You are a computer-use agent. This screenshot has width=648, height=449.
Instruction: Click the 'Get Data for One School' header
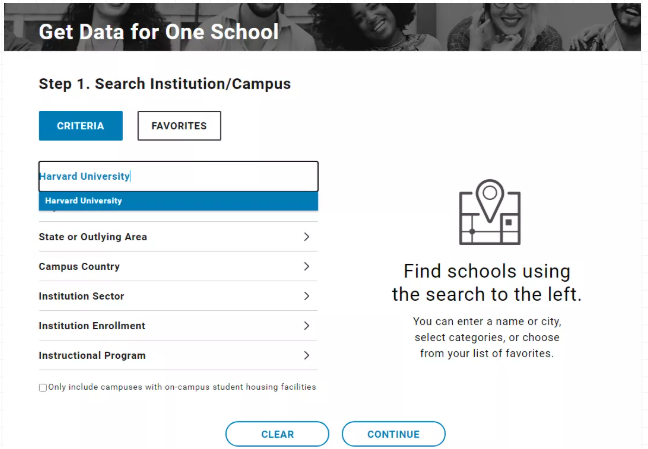(158, 32)
